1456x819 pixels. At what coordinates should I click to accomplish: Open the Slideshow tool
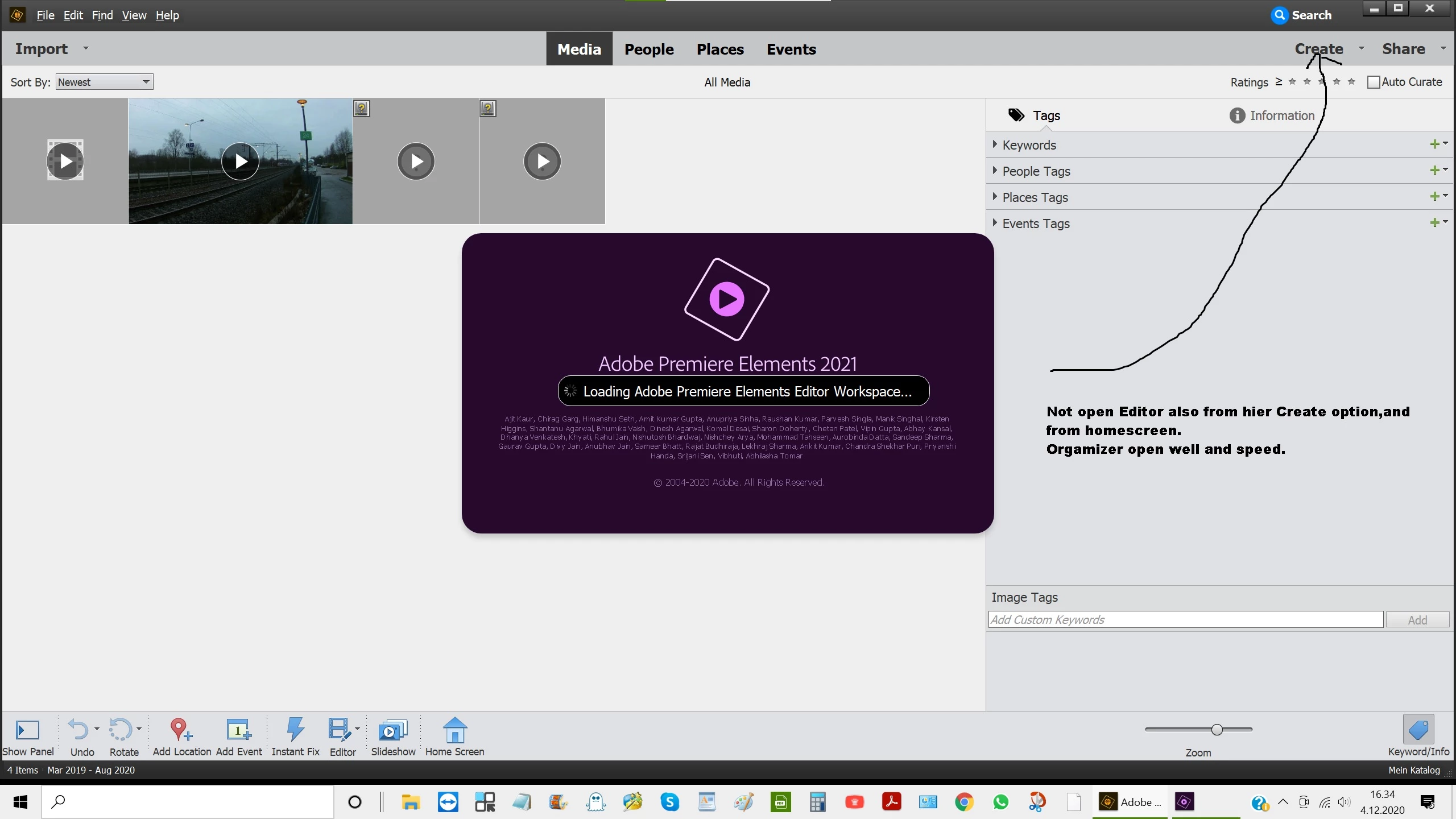point(393,730)
